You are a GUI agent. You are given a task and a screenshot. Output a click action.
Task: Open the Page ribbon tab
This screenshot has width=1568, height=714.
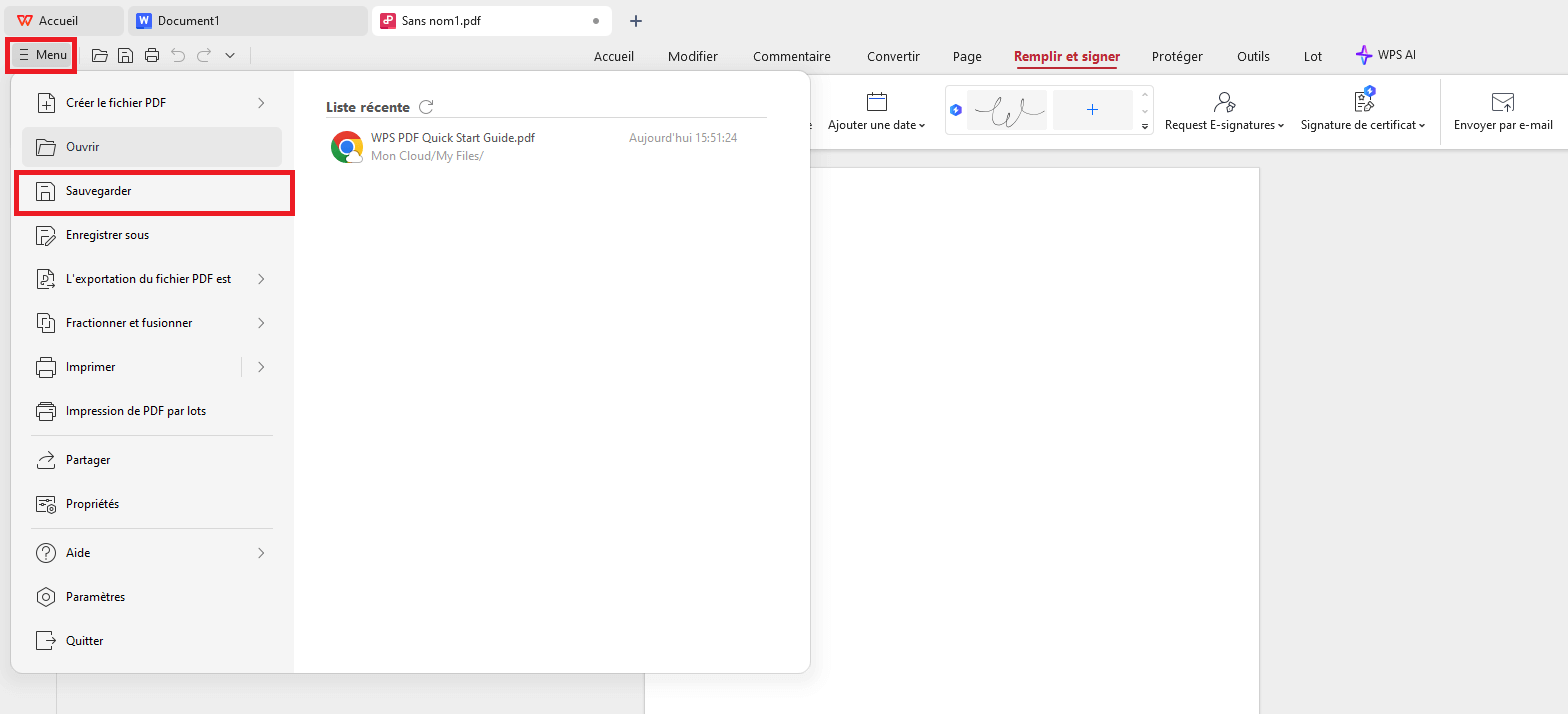tap(967, 57)
